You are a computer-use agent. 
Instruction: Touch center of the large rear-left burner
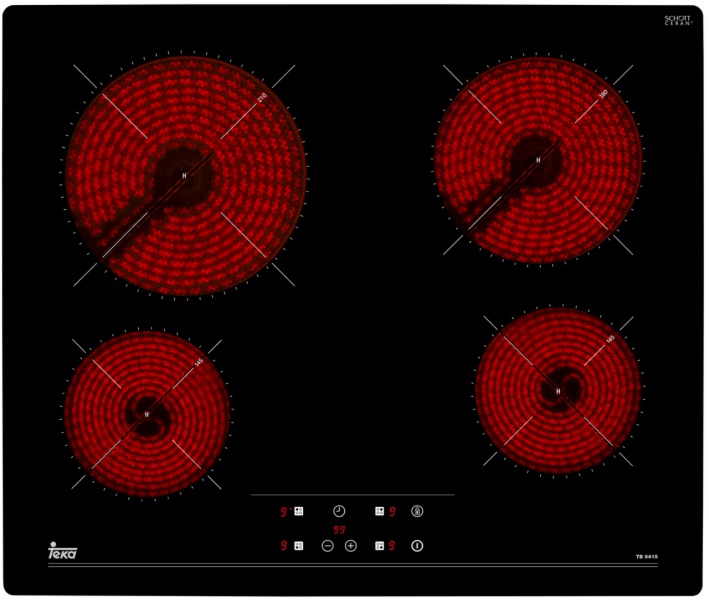click(184, 176)
